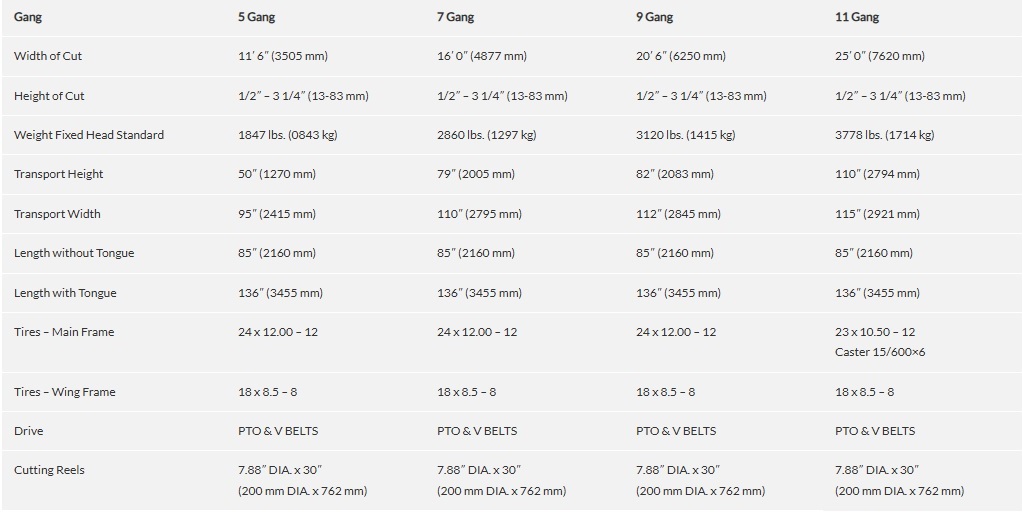Click the Height of Cut row label
This screenshot has width=1022, height=517.
[x=49, y=96]
